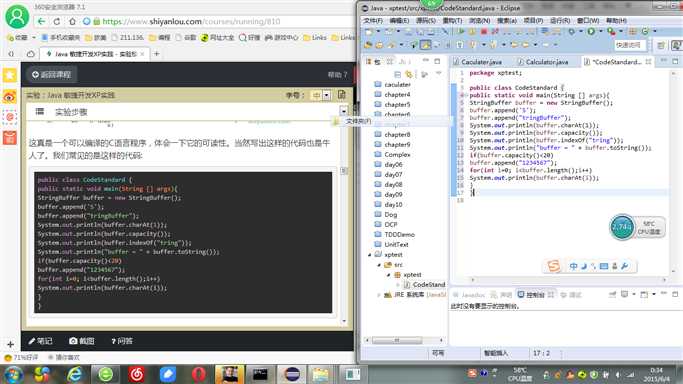
Task: Go to the browser home page icon
Action: click(x=72, y=21)
